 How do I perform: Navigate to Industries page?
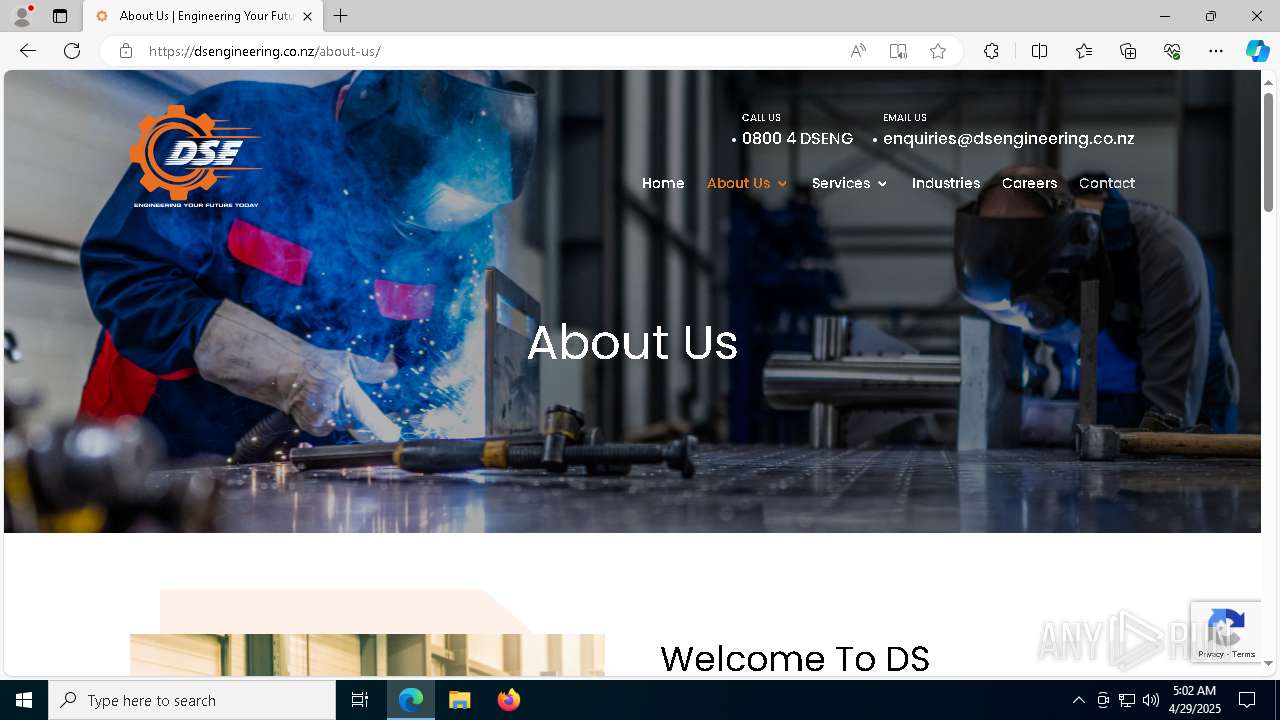click(x=946, y=183)
